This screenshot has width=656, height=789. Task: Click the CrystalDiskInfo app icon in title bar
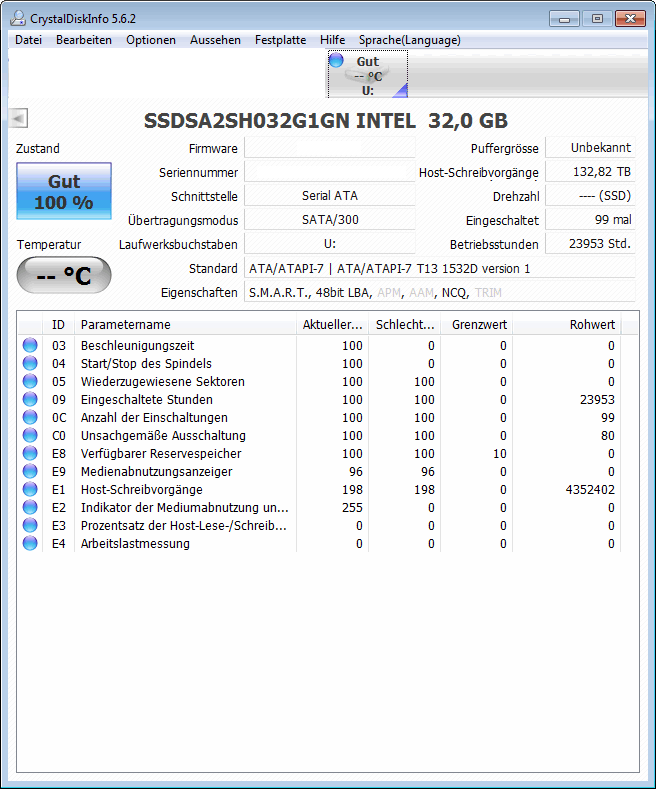(x=18, y=19)
